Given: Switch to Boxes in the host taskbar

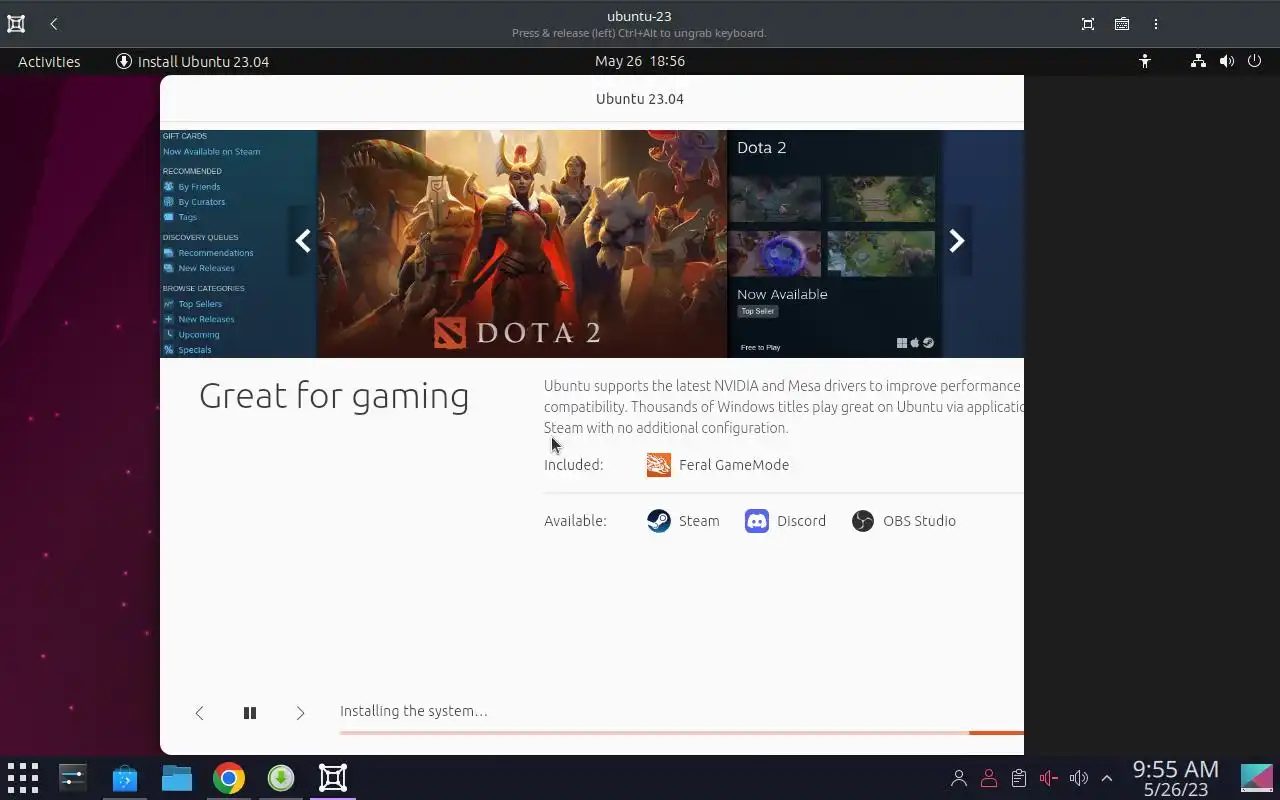Looking at the screenshot, I should point(333,777).
